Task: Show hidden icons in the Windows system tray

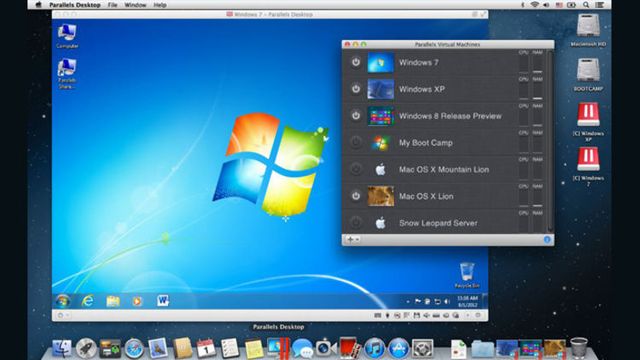Action: [x=408, y=302]
